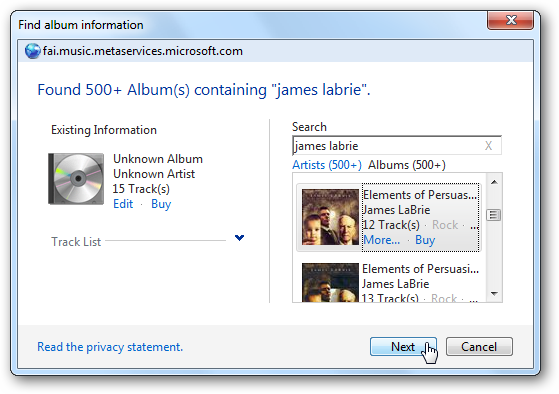Click More... link on first album result
Screen dimensions: 559x394
(381, 240)
